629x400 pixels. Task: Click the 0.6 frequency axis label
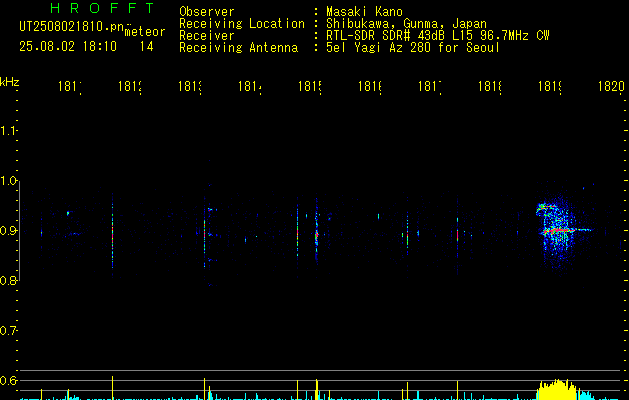pos(7,380)
